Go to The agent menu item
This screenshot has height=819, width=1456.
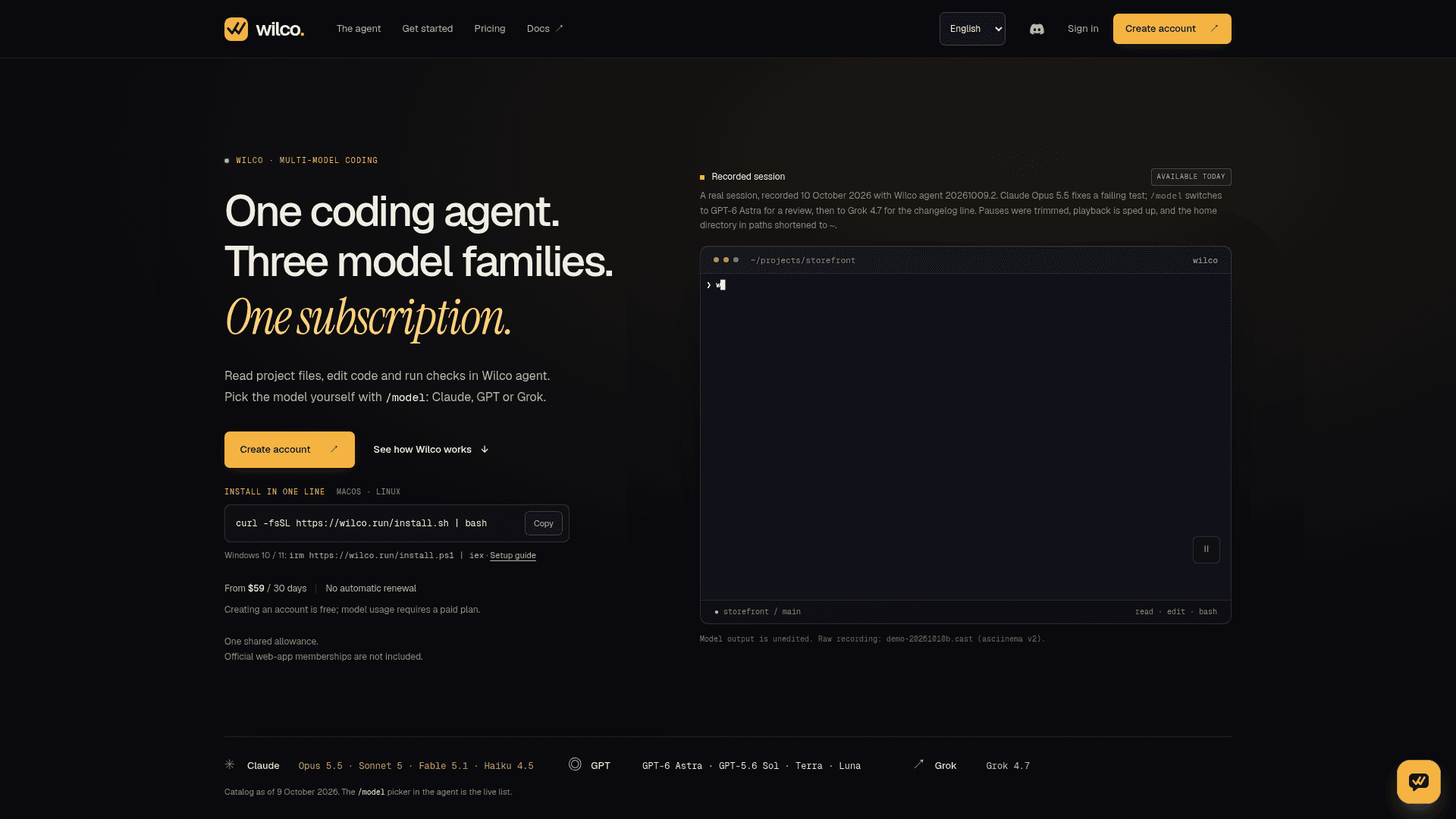(359, 29)
